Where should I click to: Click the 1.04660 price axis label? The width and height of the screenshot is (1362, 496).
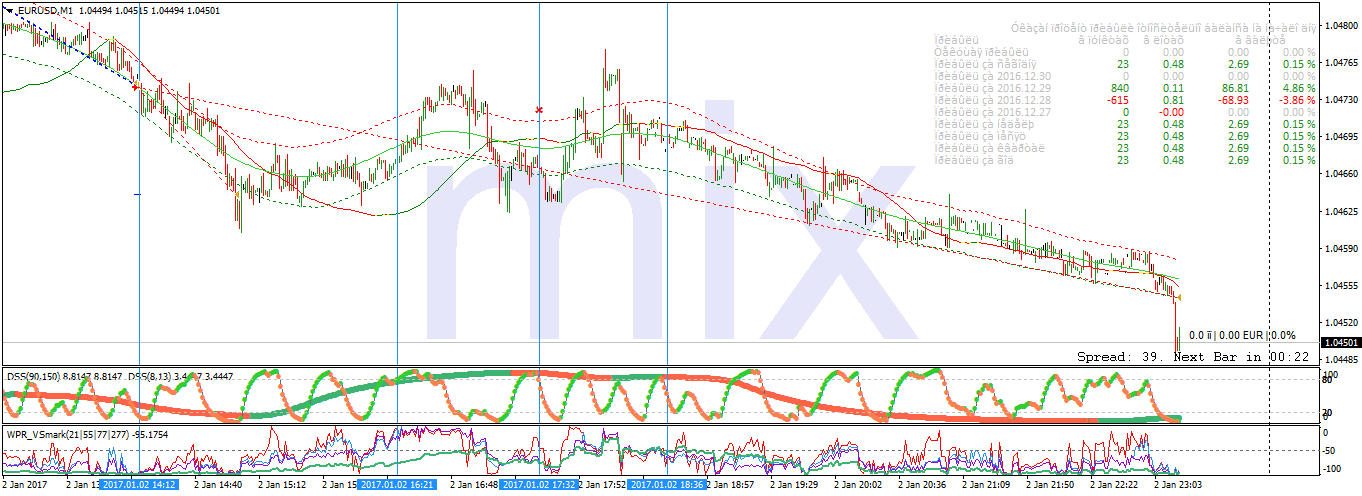coord(1341,173)
